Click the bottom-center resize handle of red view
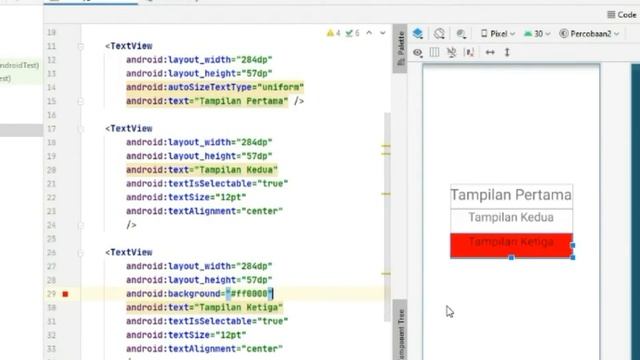 click(511, 258)
